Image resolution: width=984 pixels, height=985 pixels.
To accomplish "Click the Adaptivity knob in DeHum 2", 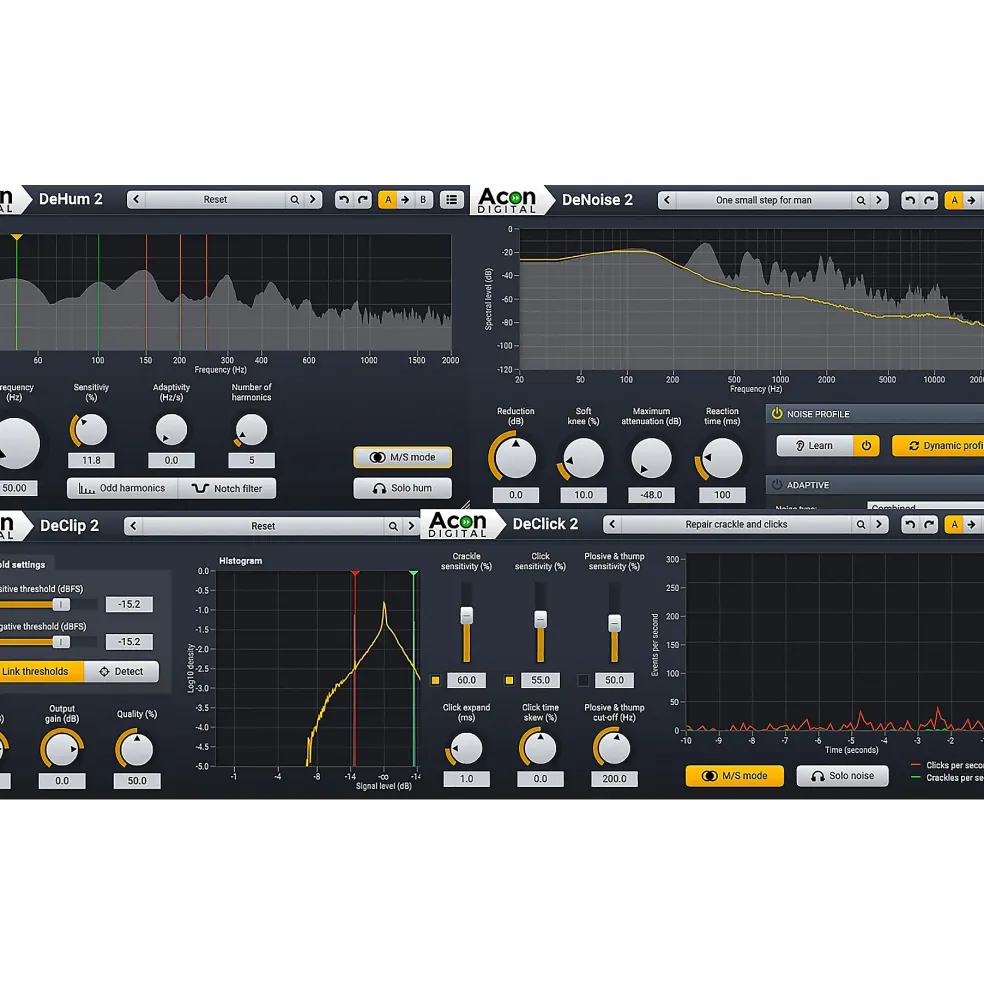I will [x=172, y=430].
